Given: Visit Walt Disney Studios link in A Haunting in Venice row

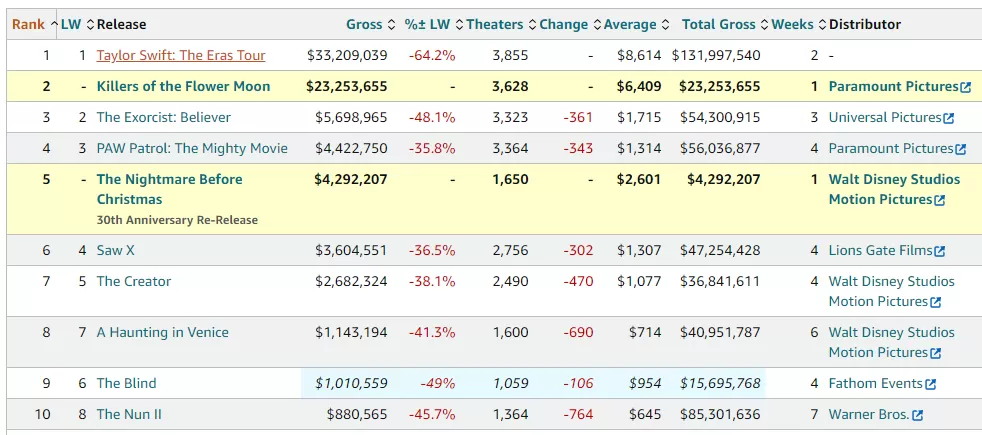Looking at the screenshot, I should point(892,342).
